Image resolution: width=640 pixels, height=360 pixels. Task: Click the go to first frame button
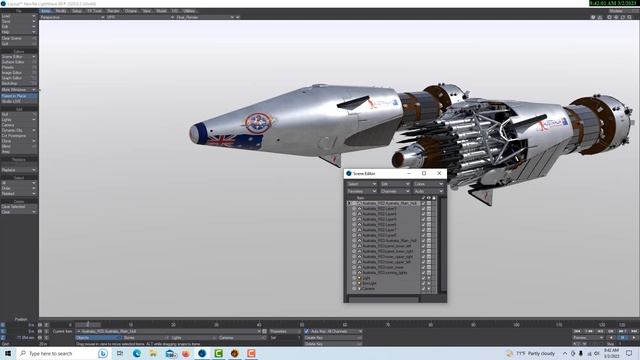click(577, 331)
